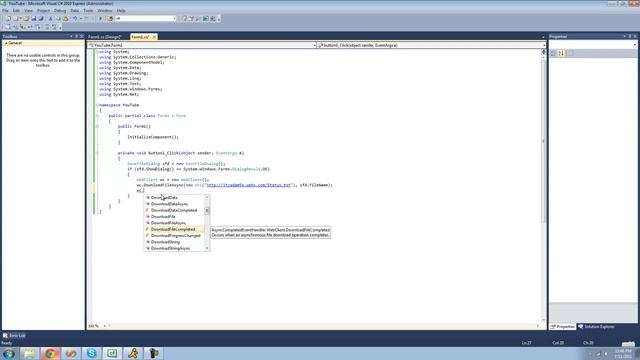Switch to the Solution Explorer tab
The width and height of the screenshot is (640, 360).
(x=596, y=327)
